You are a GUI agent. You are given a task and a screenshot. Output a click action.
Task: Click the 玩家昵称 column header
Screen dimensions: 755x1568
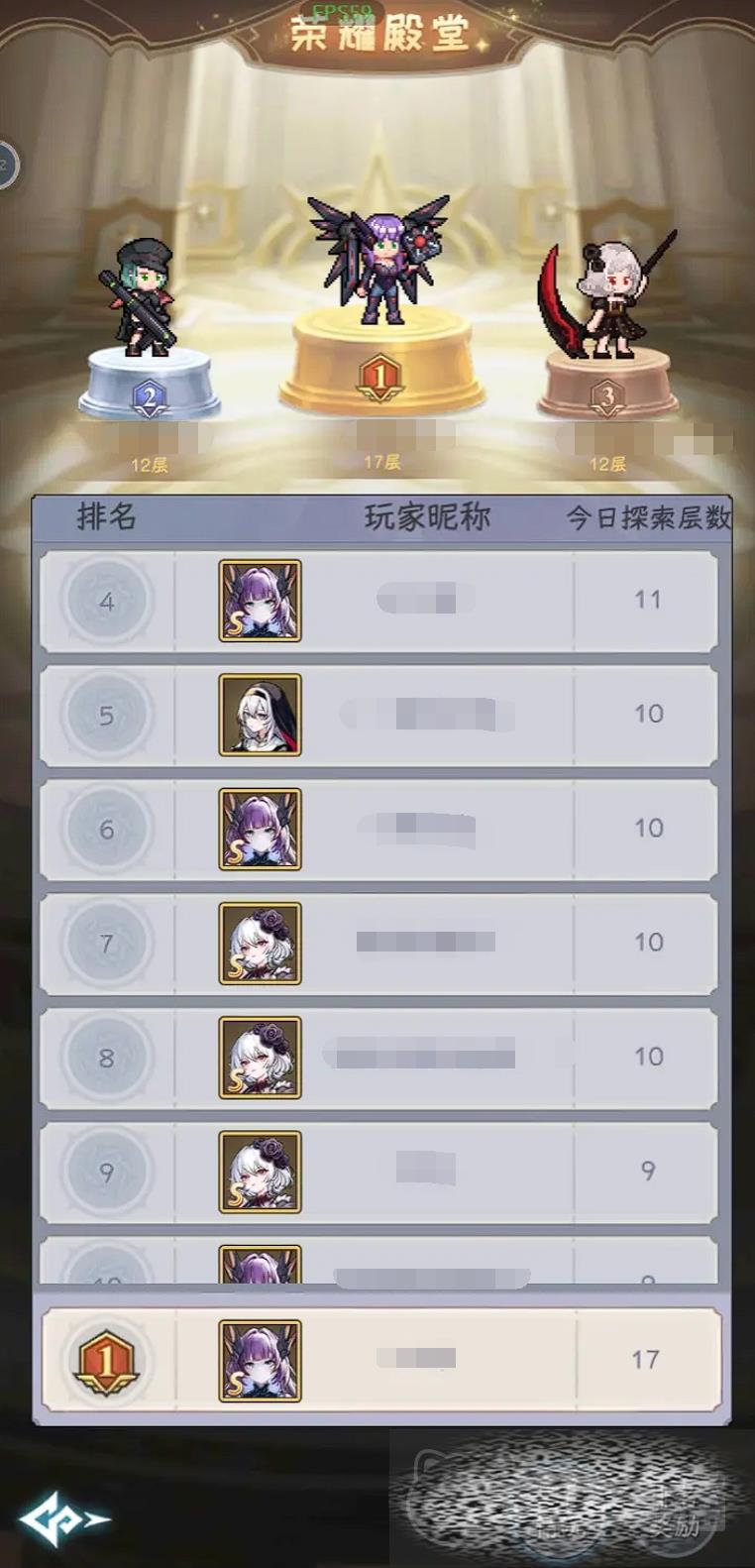pyautogui.click(x=427, y=516)
